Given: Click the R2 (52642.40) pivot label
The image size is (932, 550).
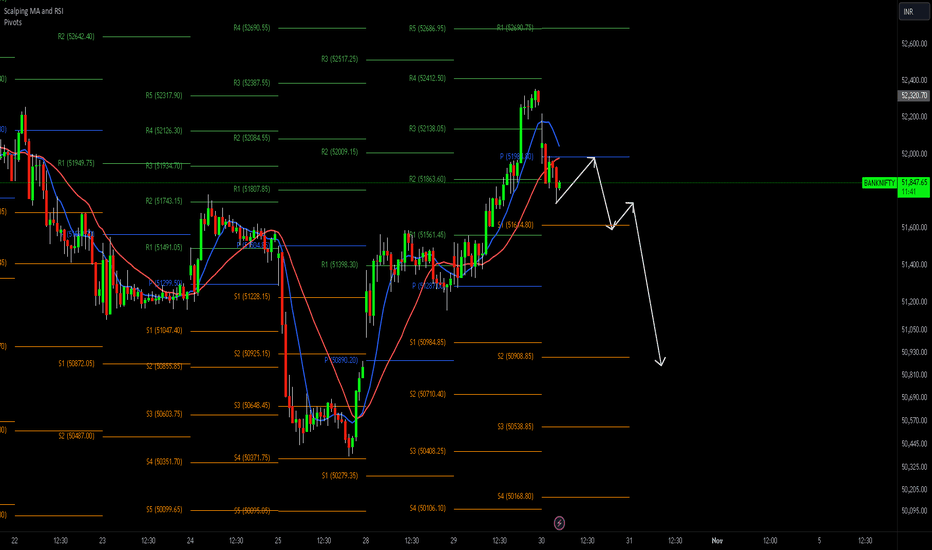Looking at the screenshot, I should pos(76,36).
